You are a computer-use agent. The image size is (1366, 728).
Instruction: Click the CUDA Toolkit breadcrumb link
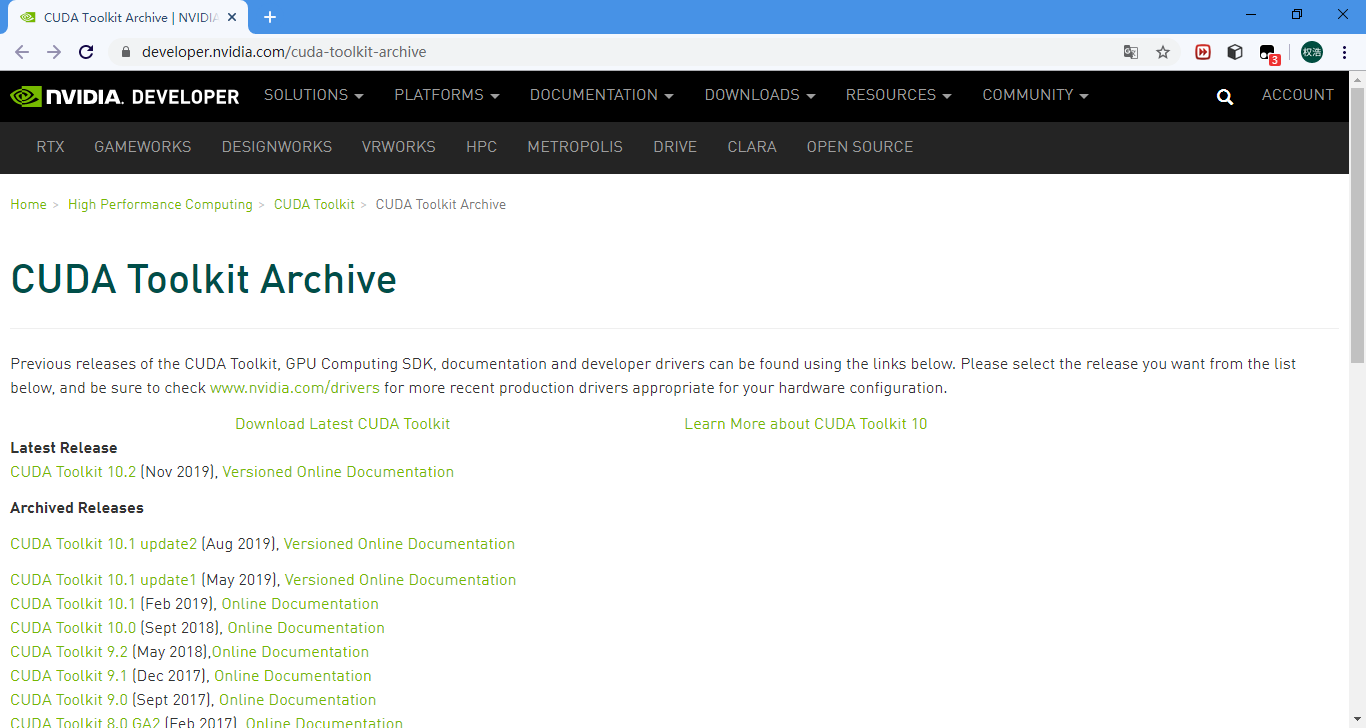(314, 204)
